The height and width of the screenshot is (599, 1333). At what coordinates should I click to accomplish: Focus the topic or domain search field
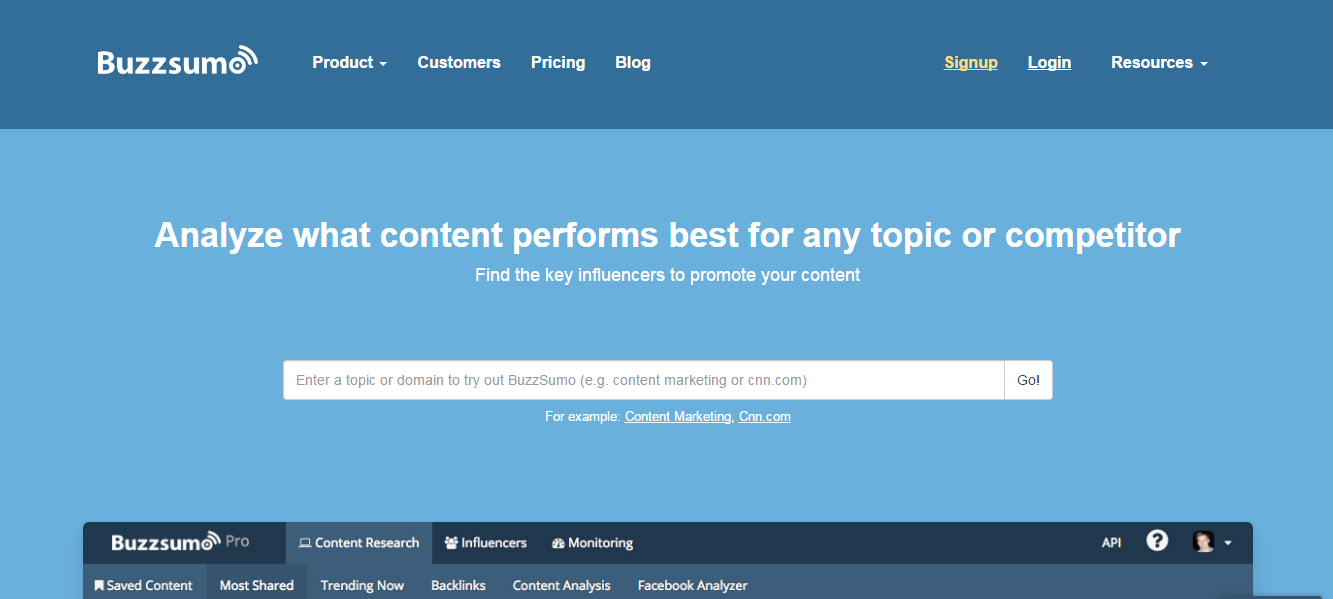(643, 380)
